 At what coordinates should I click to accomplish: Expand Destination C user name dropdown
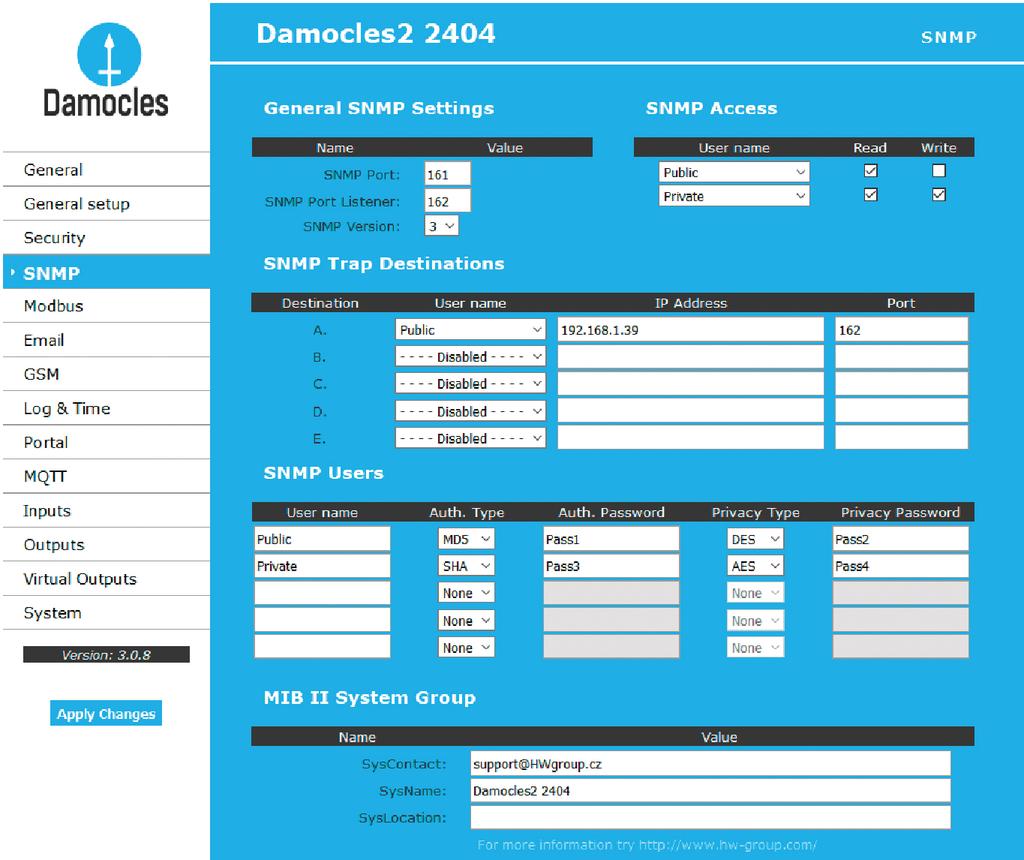(470, 383)
